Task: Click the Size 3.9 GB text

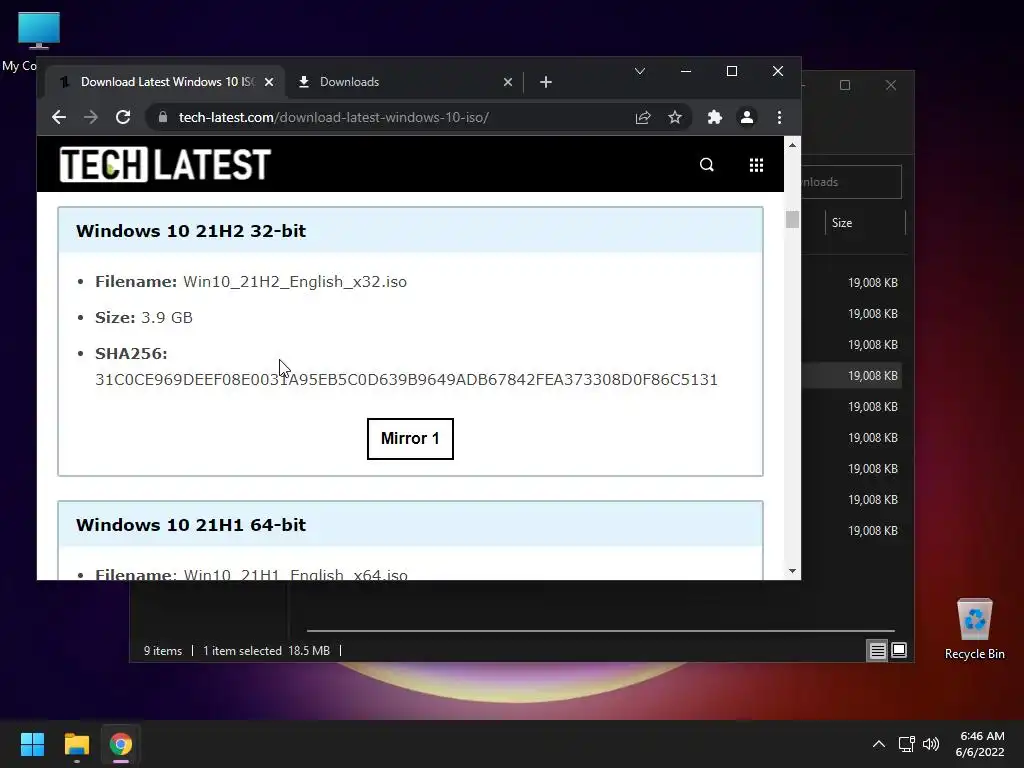Action: pos(144,317)
